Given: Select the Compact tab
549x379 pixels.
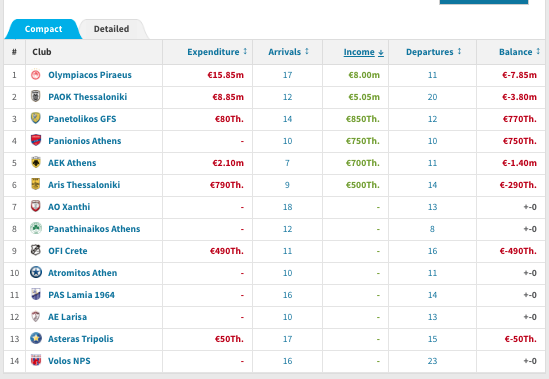Looking at the screenshot, I should click(x=43, y=29).
